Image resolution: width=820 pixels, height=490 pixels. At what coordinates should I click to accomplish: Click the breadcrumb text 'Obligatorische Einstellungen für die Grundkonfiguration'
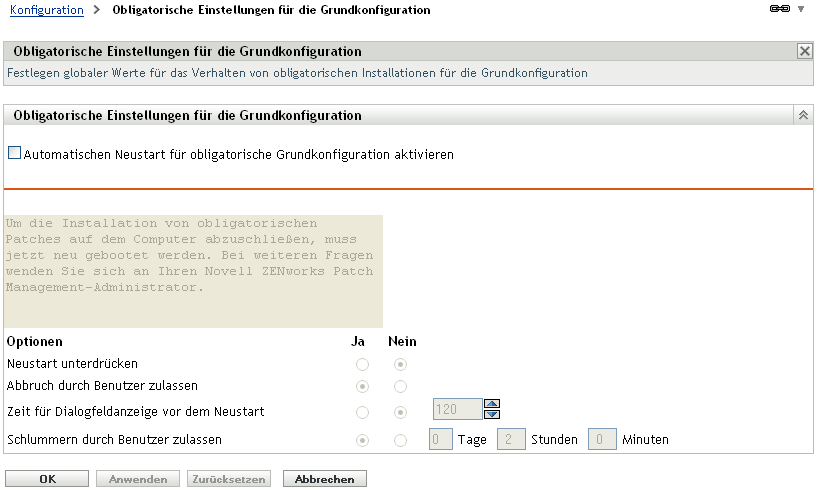point(271,10)
